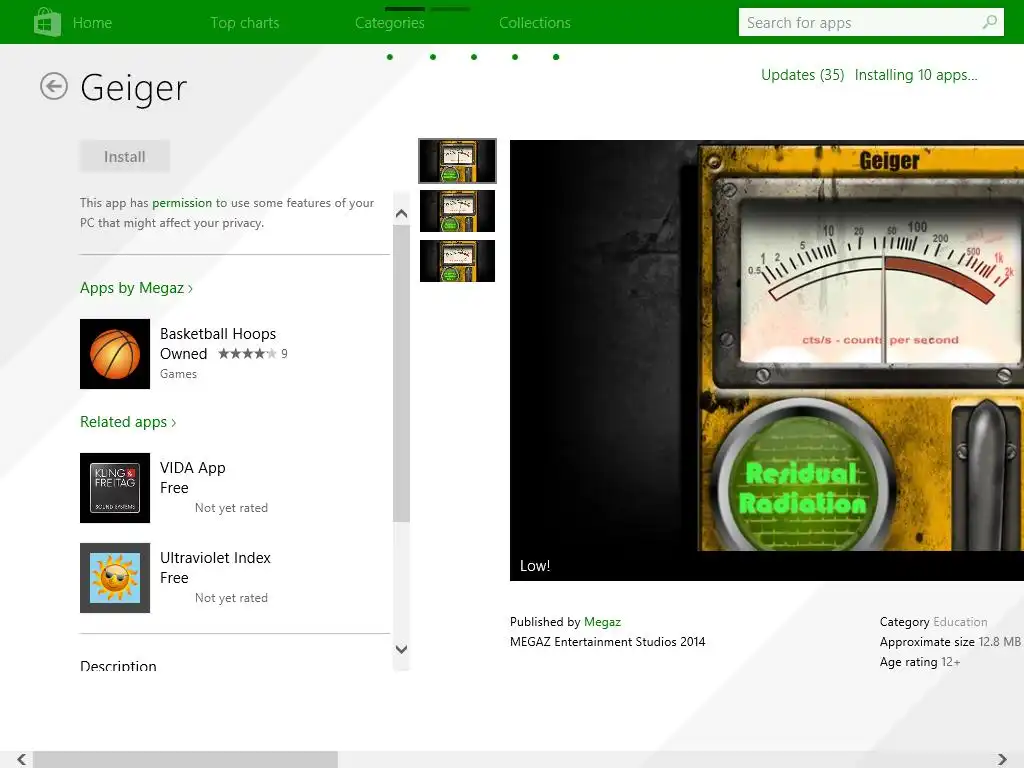Select third screenshot thumbnail
The image size is (1024, 768).
tap(457, 261)
